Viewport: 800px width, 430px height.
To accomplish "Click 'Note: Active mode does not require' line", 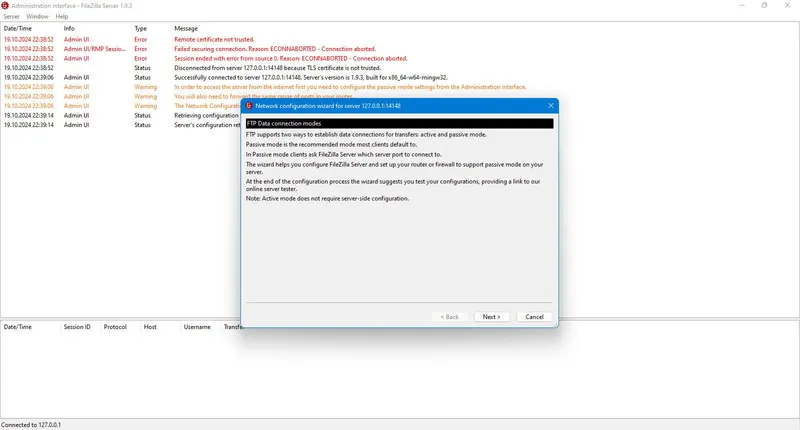I will pos(327,198).
